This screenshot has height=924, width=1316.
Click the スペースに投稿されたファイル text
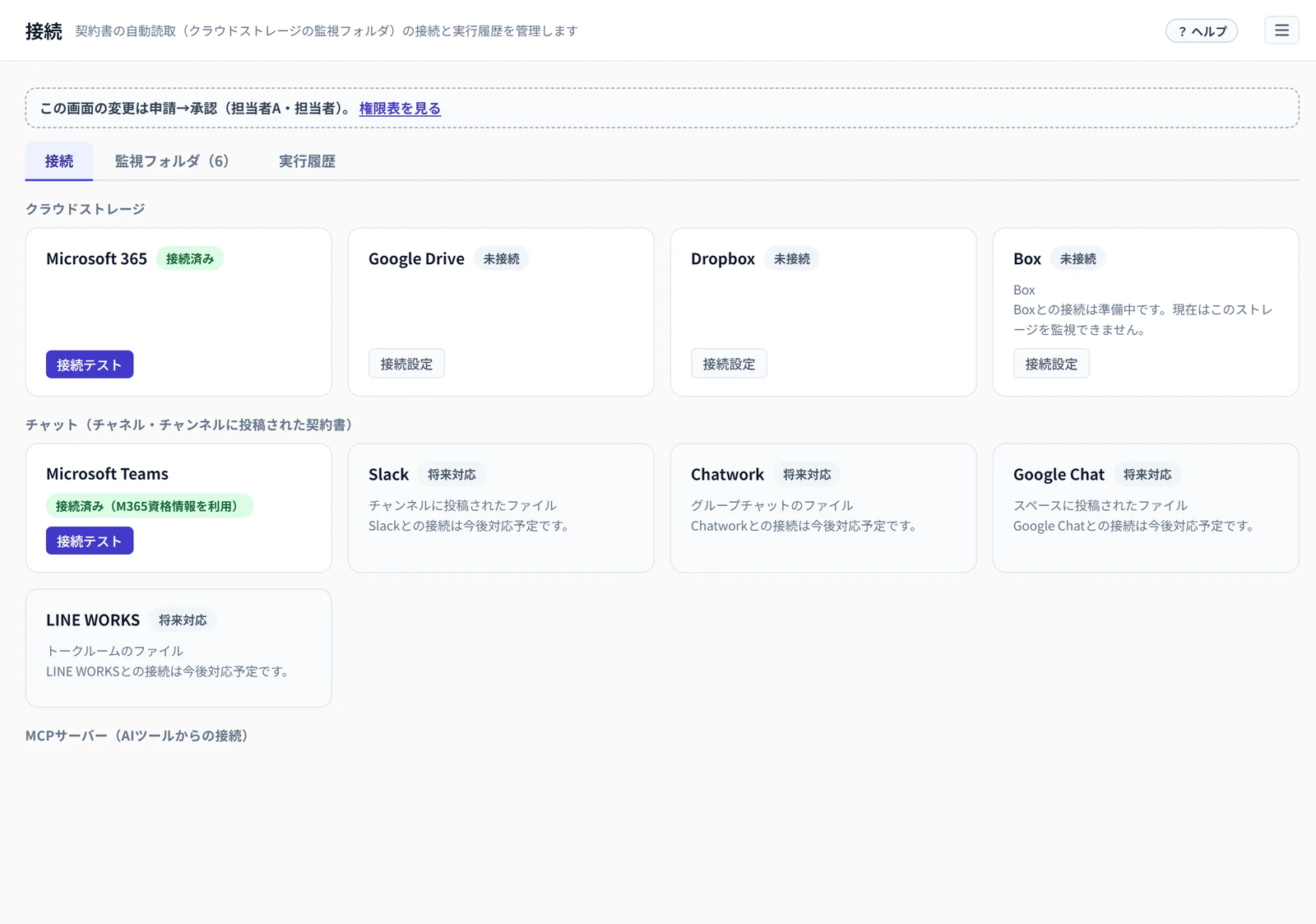pyautogui.click(x=1101, y=505)
